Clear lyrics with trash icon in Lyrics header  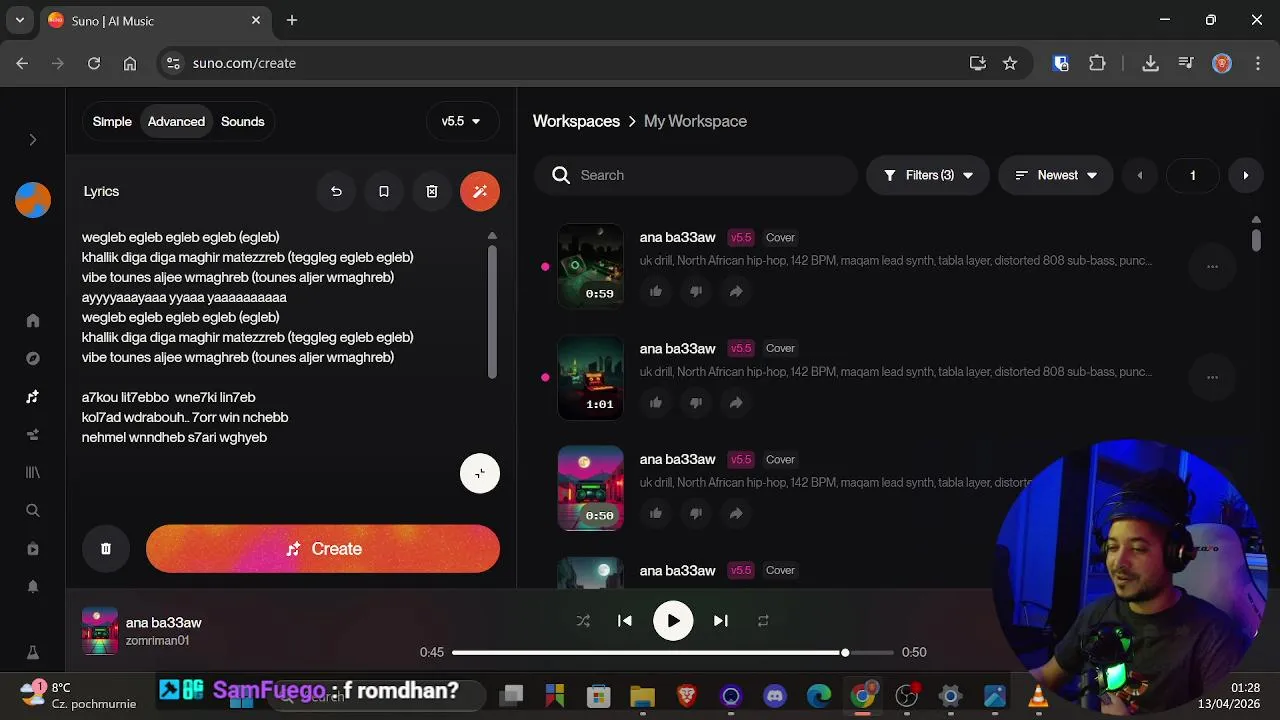[432, 192]
